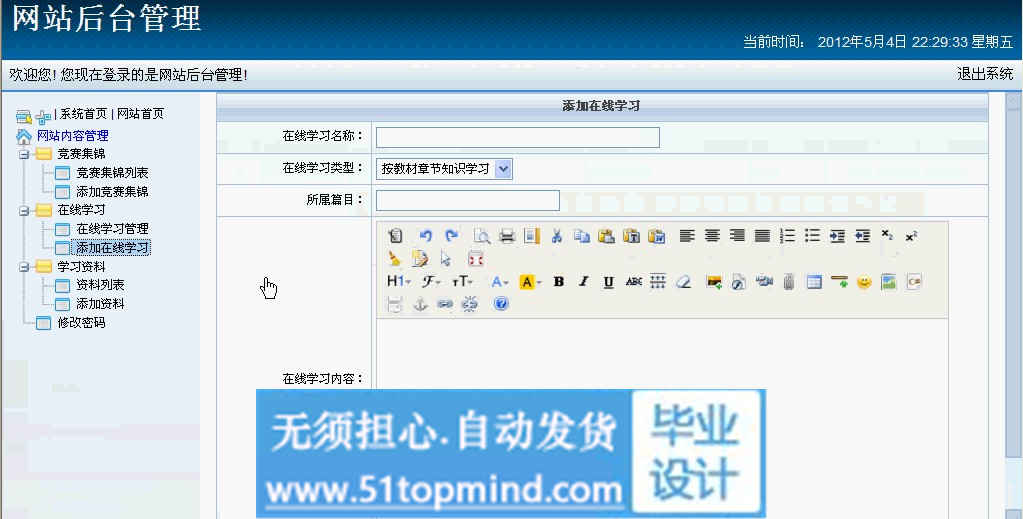Go to 系统首页
The width and height of the screenshot is (1023, 519).
(84, 114)
